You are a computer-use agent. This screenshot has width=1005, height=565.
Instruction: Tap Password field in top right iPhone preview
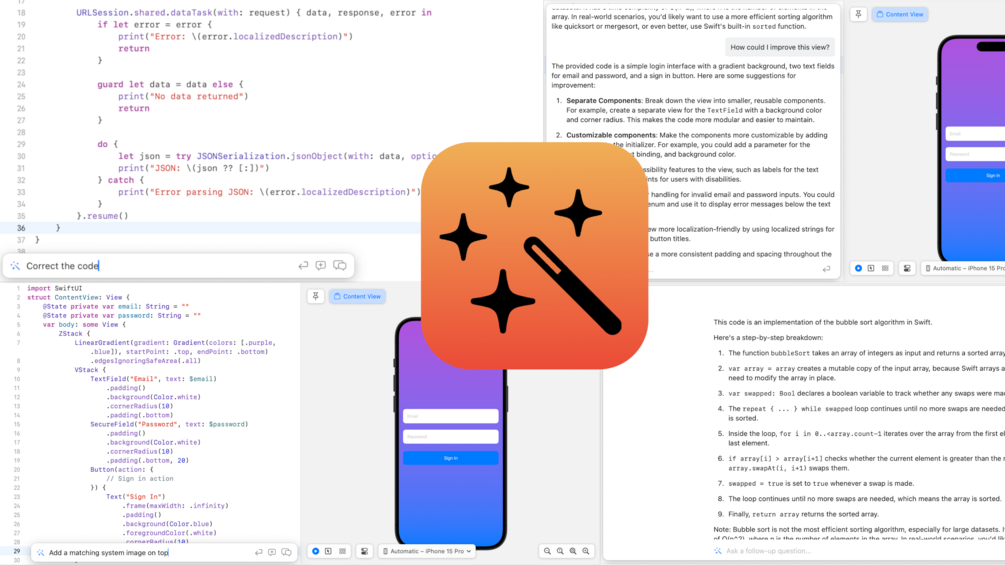click(x=975, y=154)
